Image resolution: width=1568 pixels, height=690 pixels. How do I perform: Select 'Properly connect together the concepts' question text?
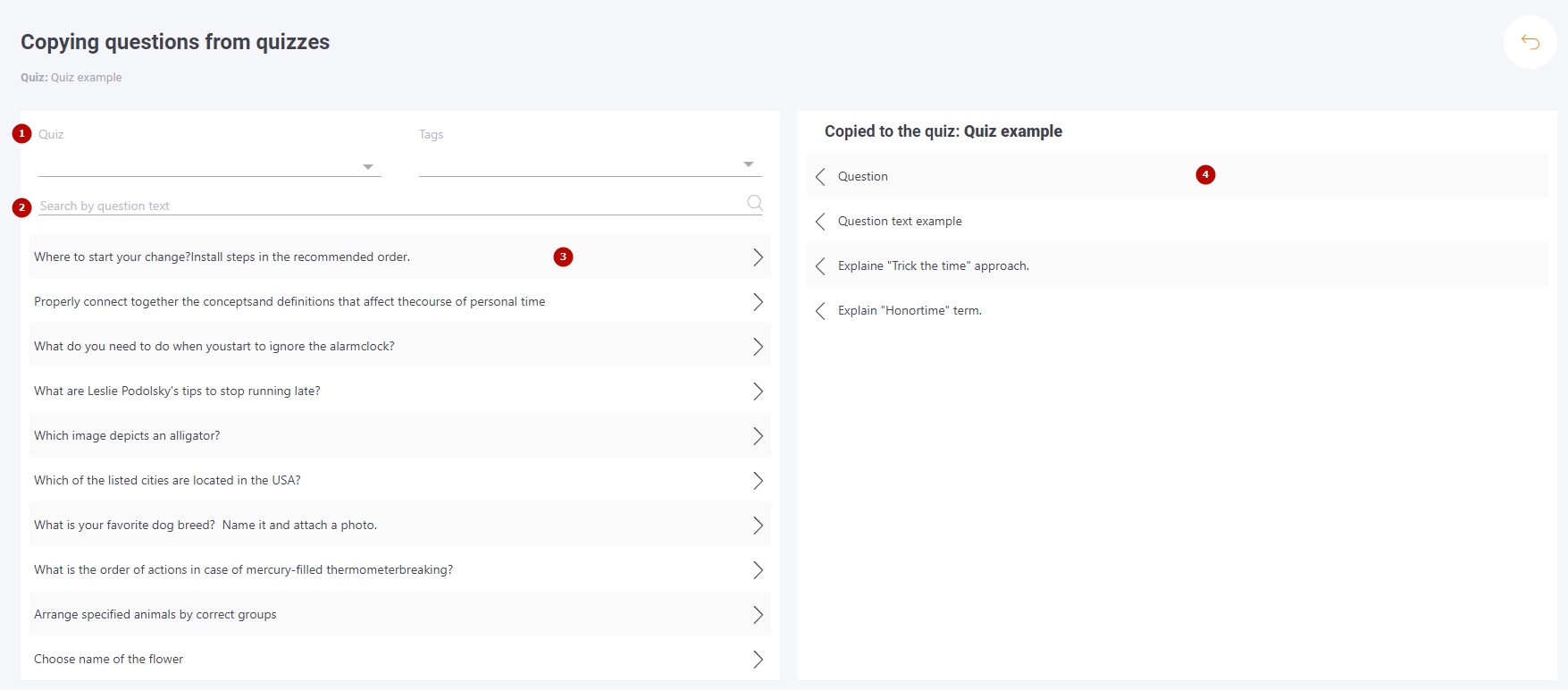pos(289,302)
